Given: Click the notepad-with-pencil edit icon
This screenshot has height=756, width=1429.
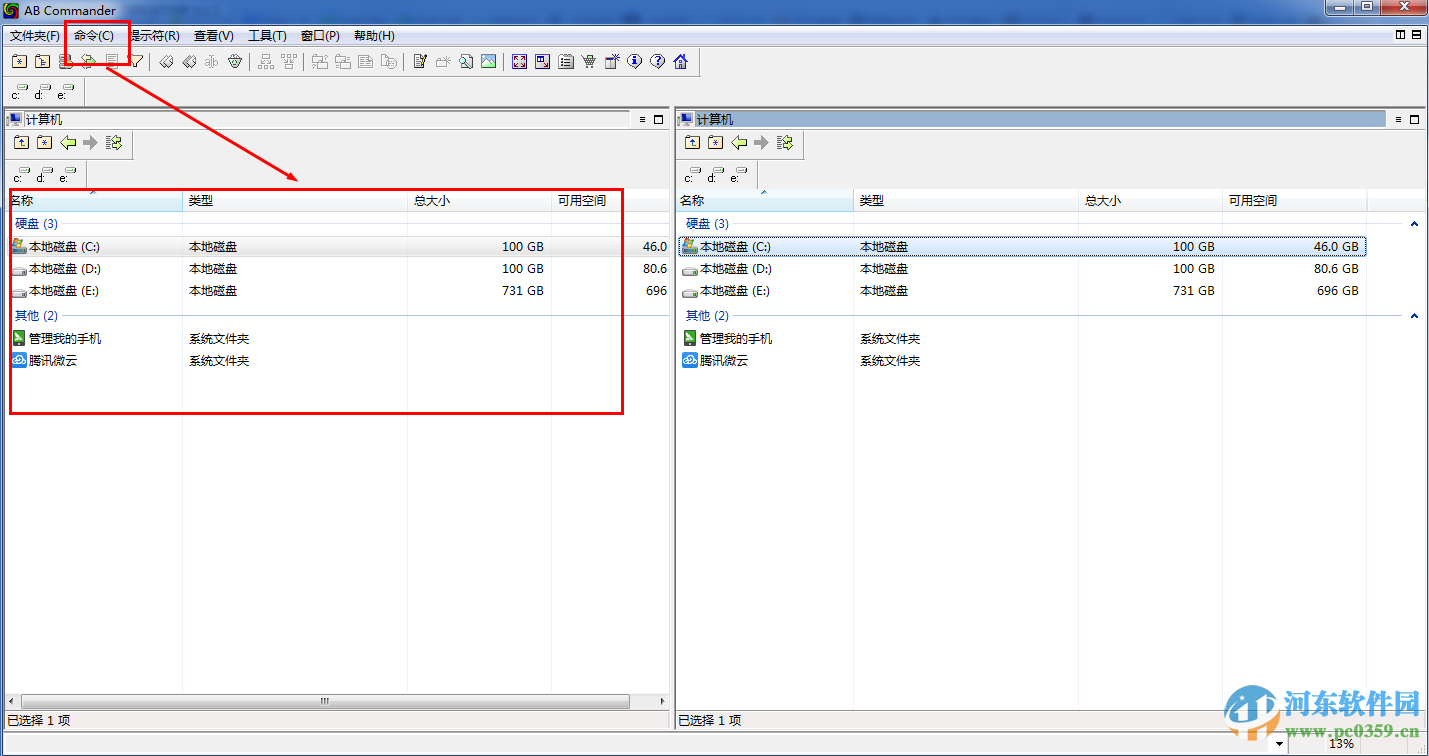Looking at the screenshot, I should pos(420,62).
